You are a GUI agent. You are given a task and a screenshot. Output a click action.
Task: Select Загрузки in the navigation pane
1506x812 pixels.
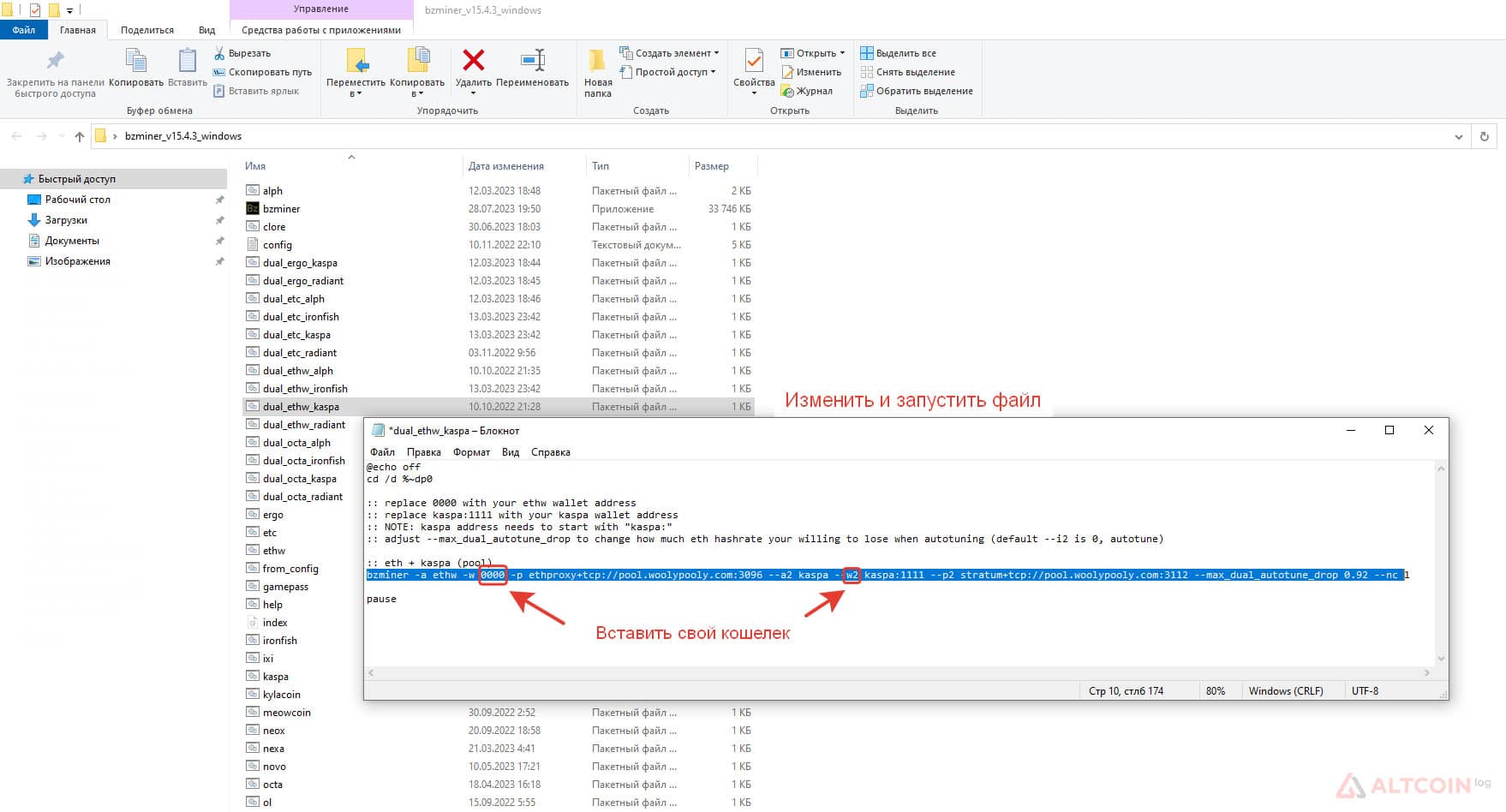point(66,220)
